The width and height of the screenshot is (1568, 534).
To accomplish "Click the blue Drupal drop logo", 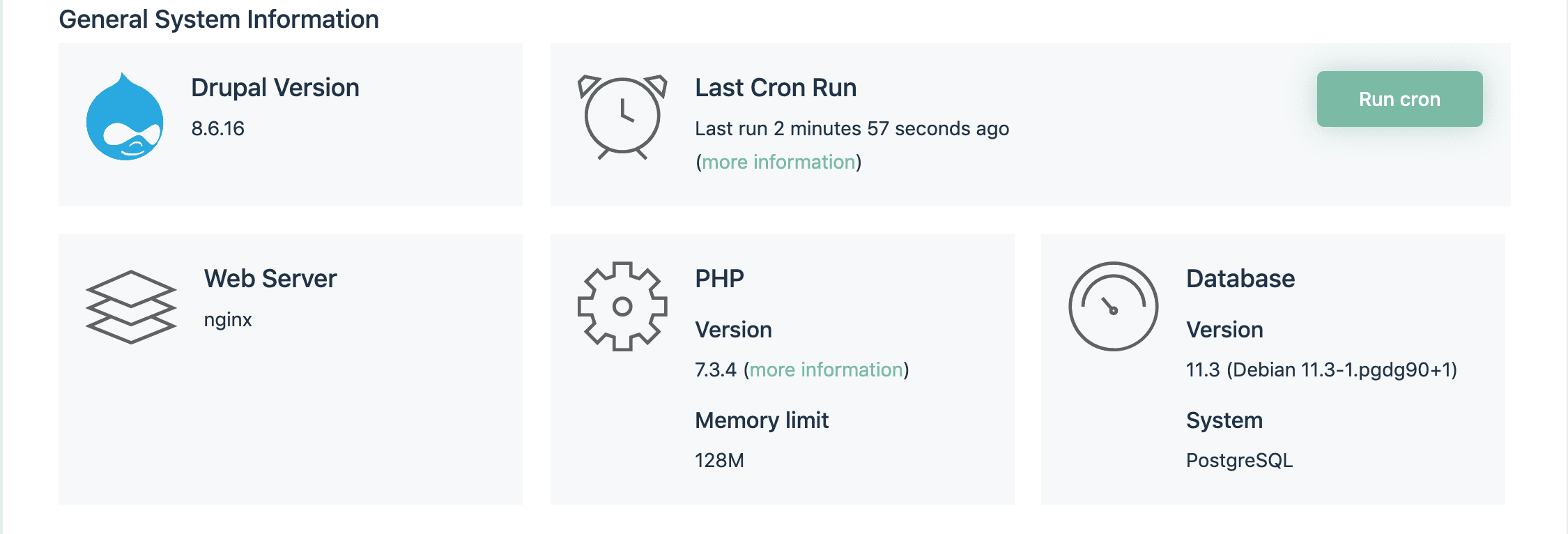I will [125, 116].
